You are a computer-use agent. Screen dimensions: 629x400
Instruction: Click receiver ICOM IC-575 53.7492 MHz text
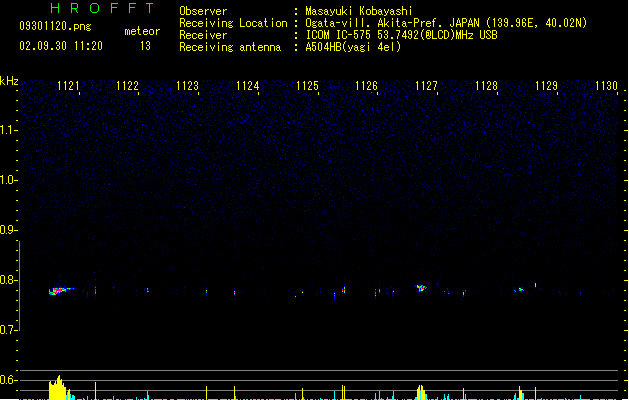click(x=402, y=35)
